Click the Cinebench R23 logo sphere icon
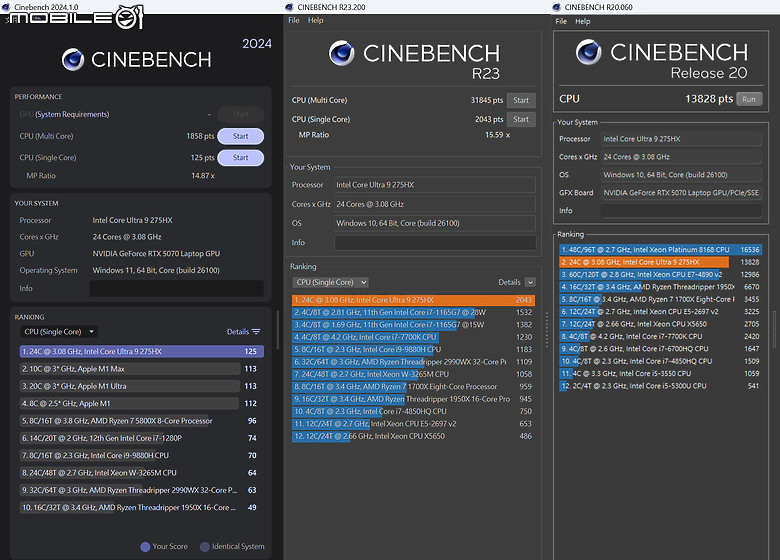The width and height of the screenshot is (780, 560). (341, 53)
